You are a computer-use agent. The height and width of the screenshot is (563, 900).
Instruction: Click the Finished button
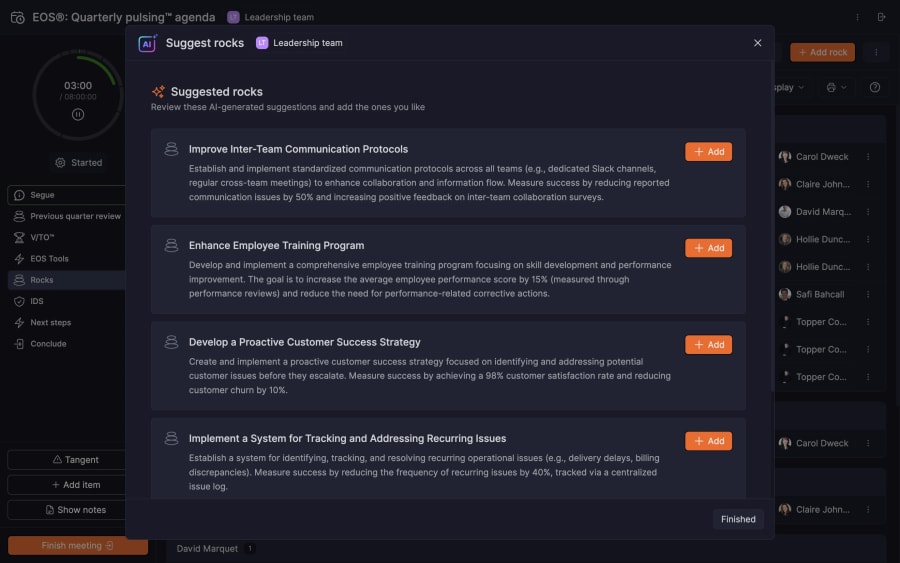[x=738, y=519]
